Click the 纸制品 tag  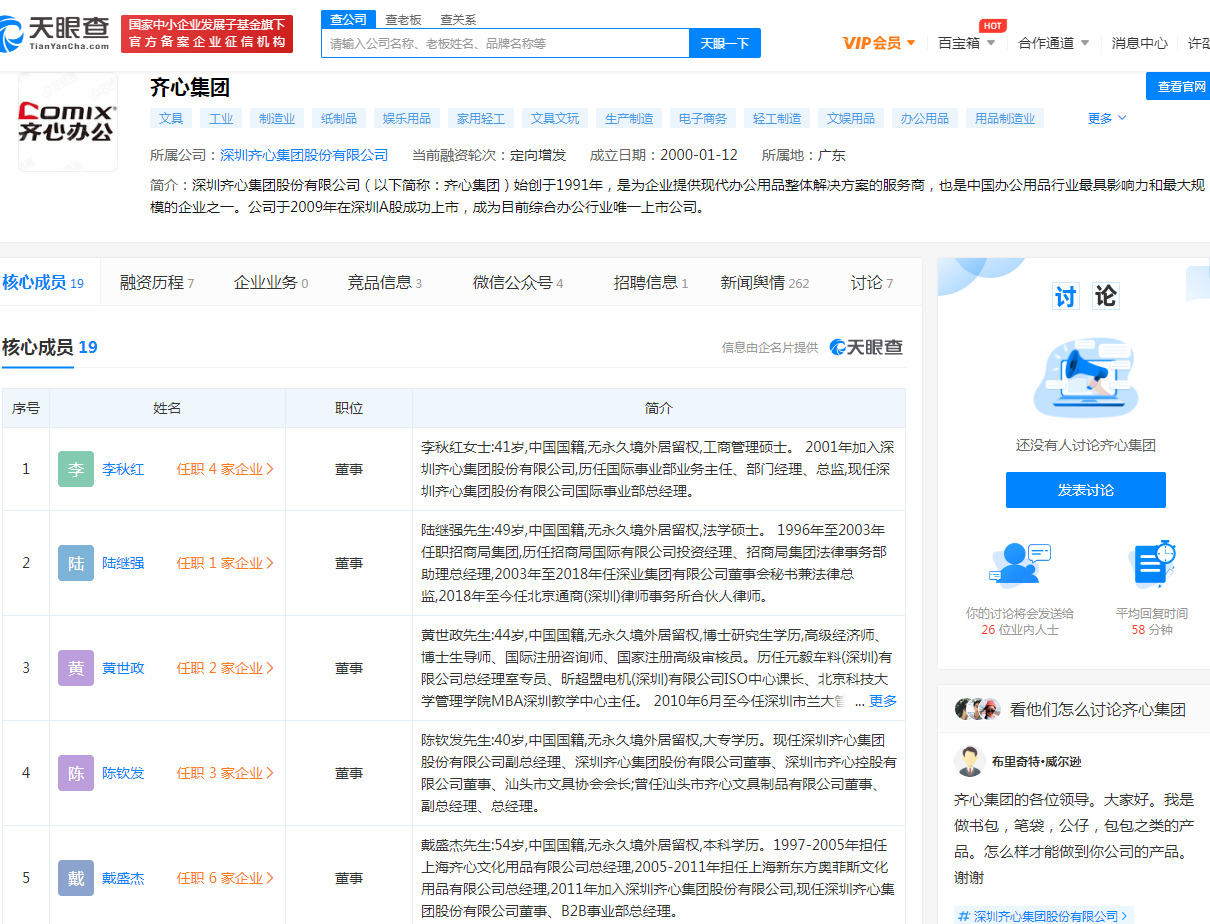click(x=339, y=118)
